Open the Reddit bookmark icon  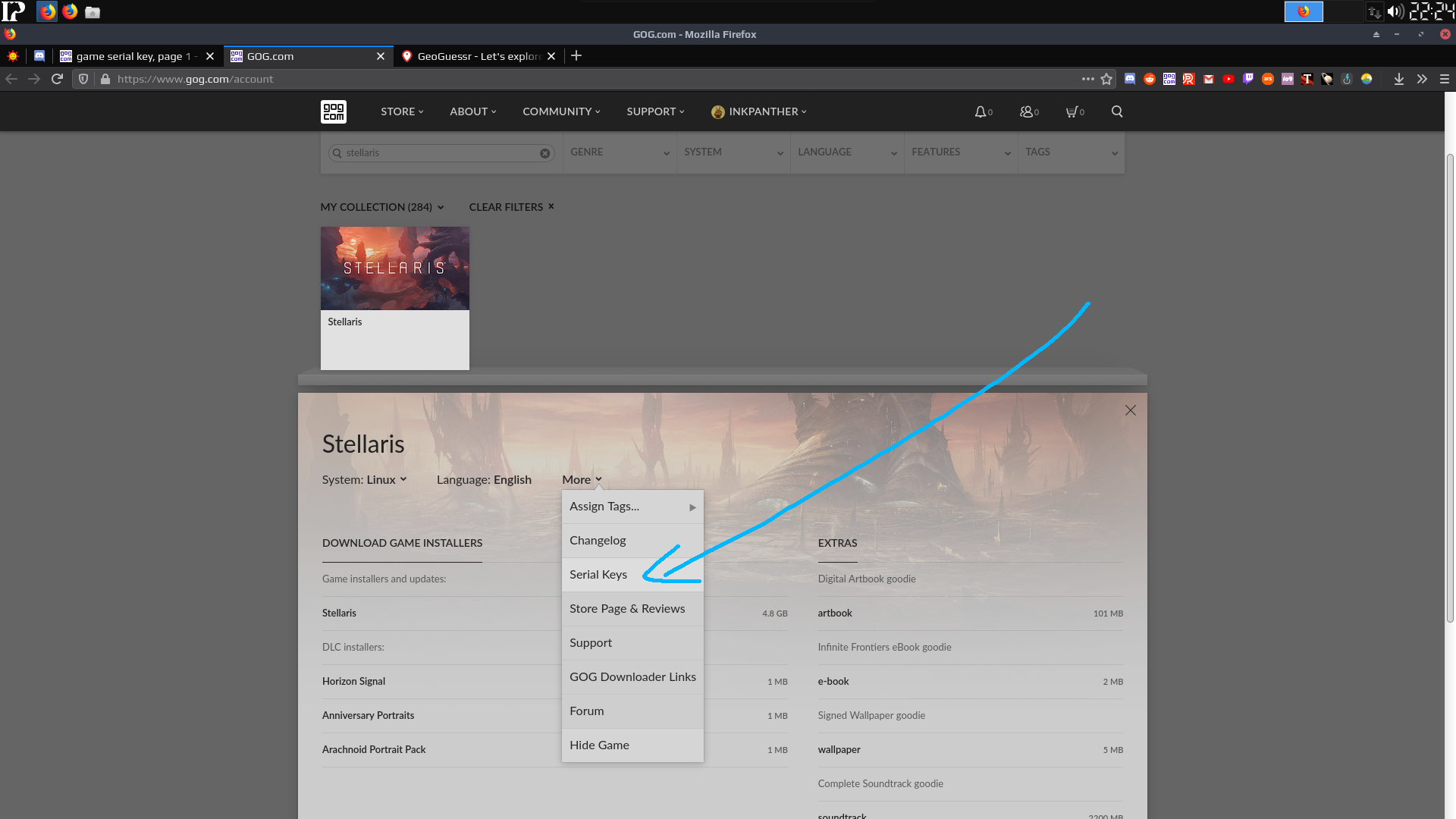pyautogui.click(x=1150, y=79)
